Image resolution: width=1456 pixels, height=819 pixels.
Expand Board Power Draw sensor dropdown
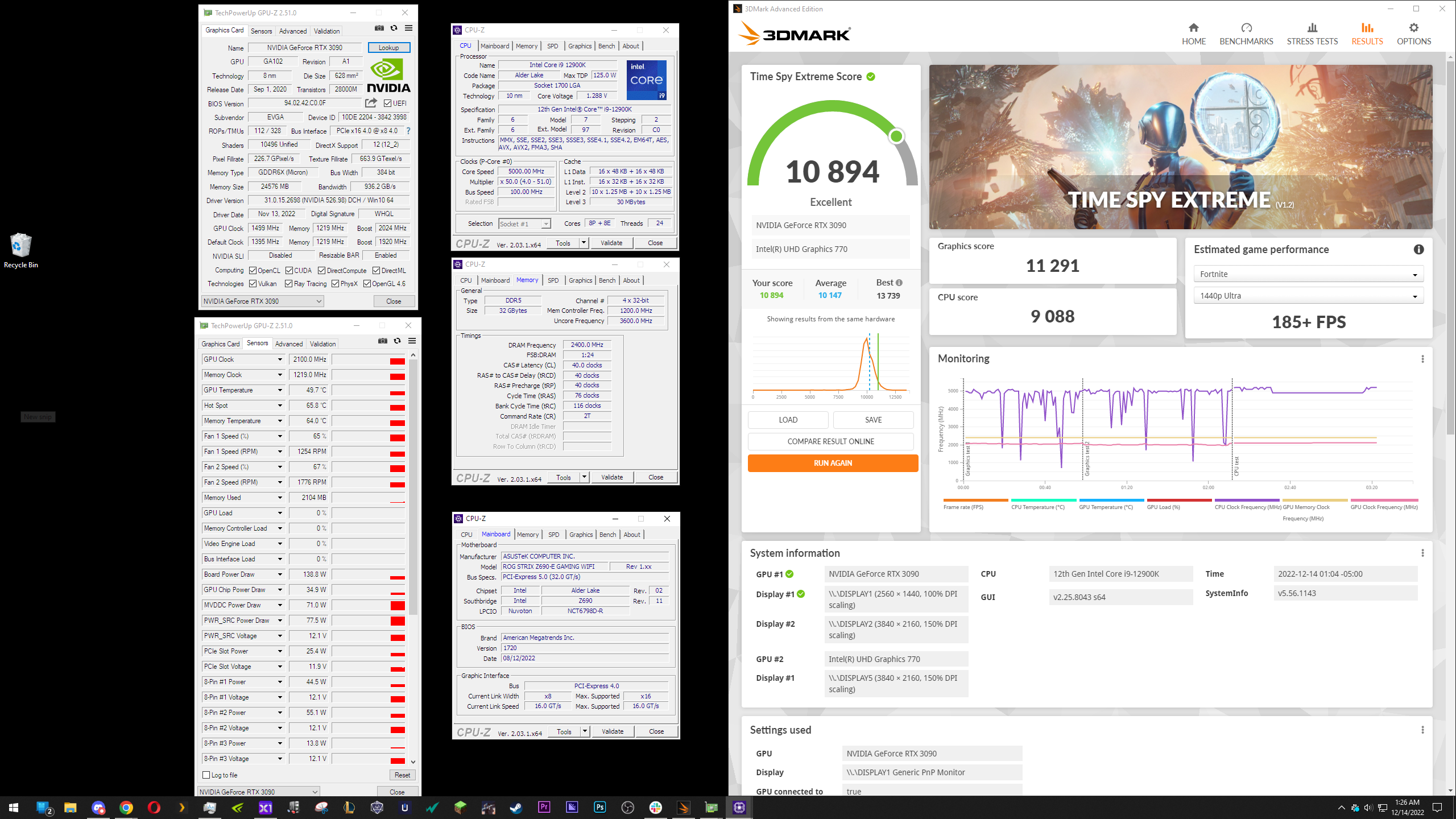280,574
